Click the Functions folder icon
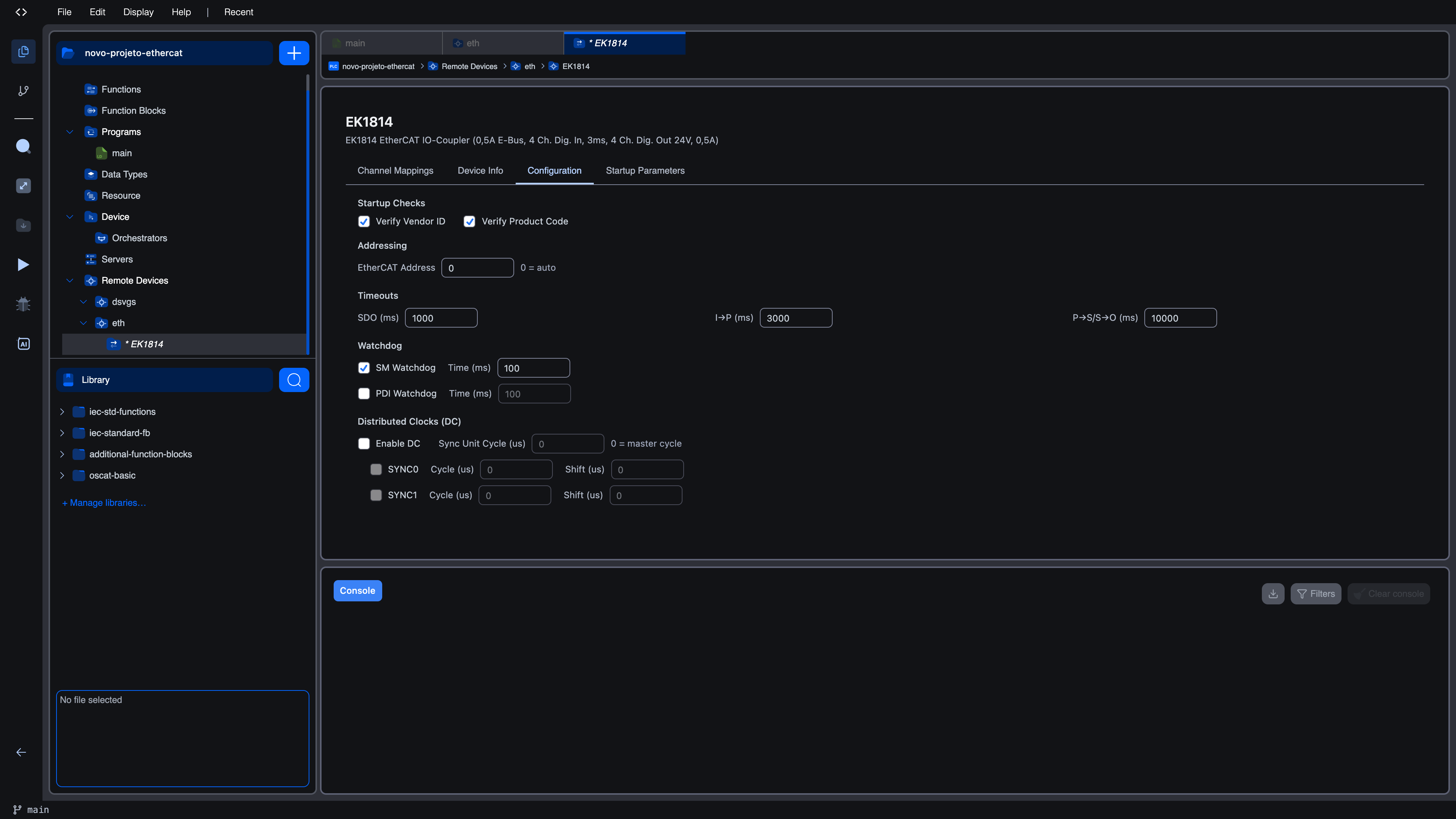This screenshot has height=819, width=1456. (91, 89)
